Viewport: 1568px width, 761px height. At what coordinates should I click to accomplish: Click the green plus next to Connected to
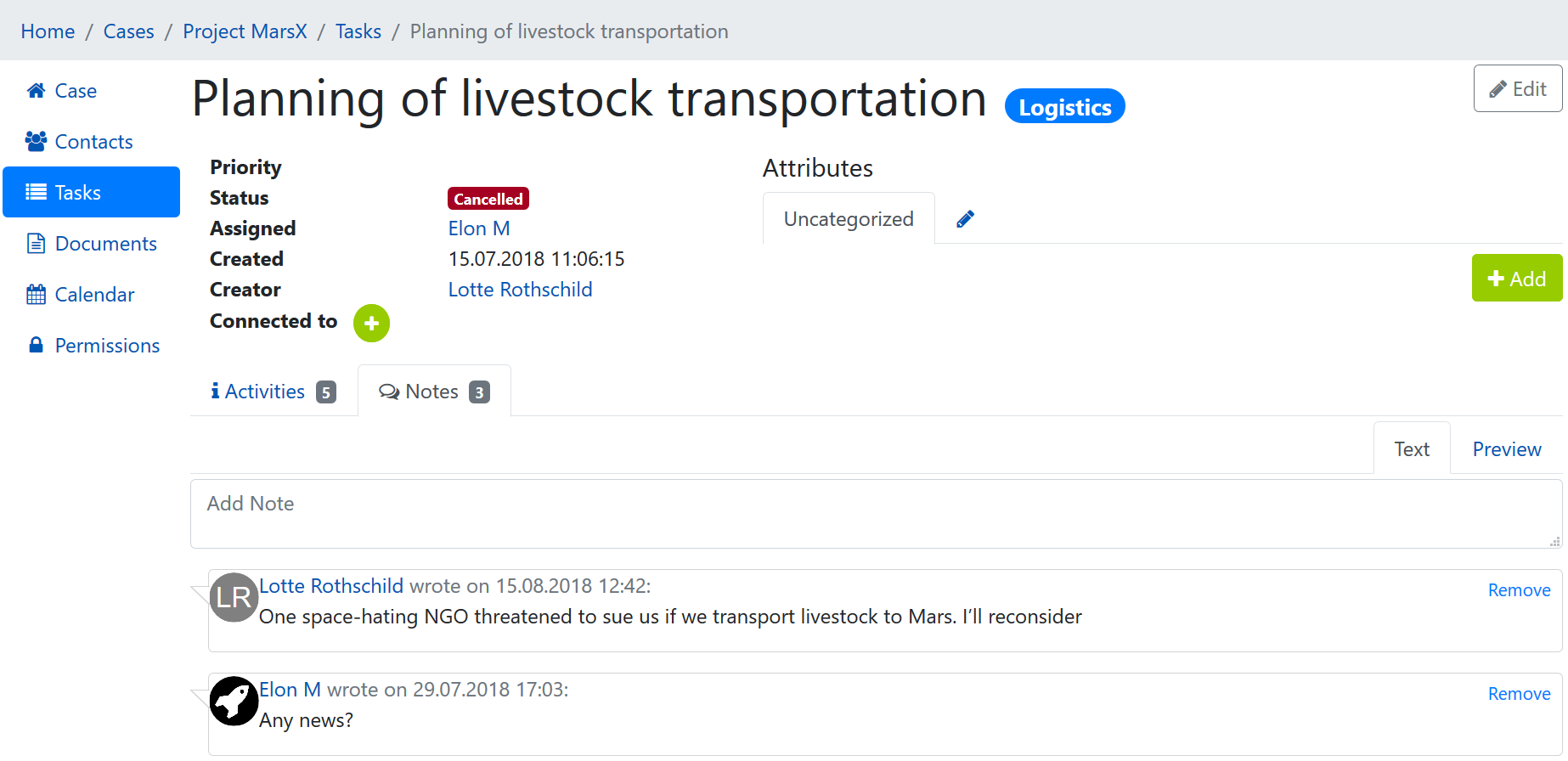371,323
